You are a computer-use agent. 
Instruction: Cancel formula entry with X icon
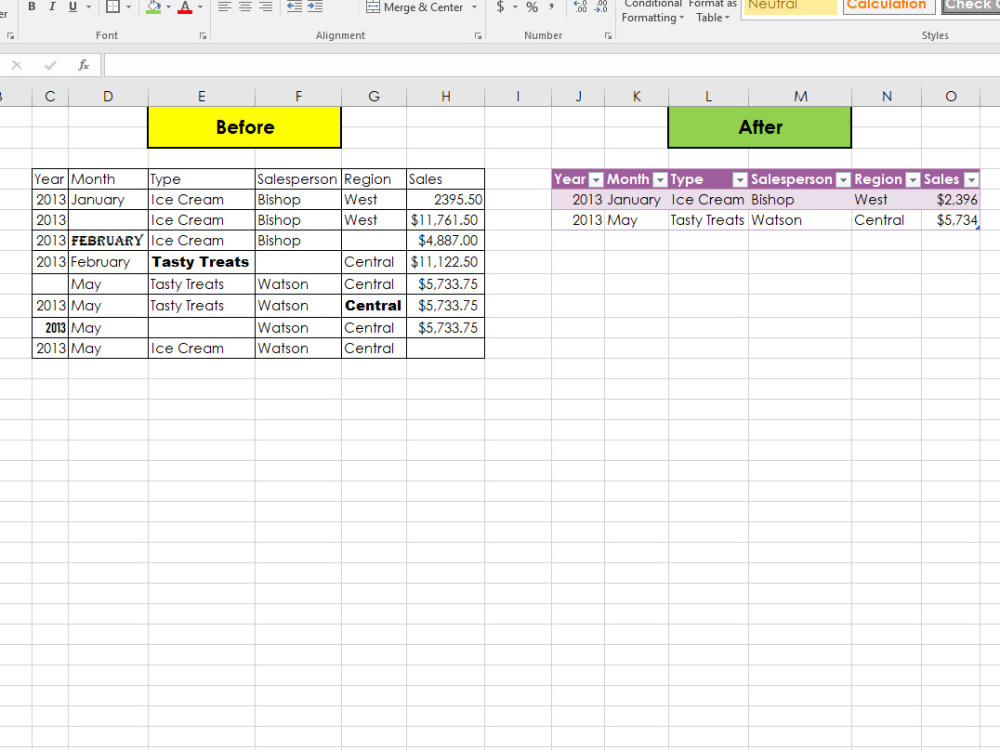pos(17,65)
